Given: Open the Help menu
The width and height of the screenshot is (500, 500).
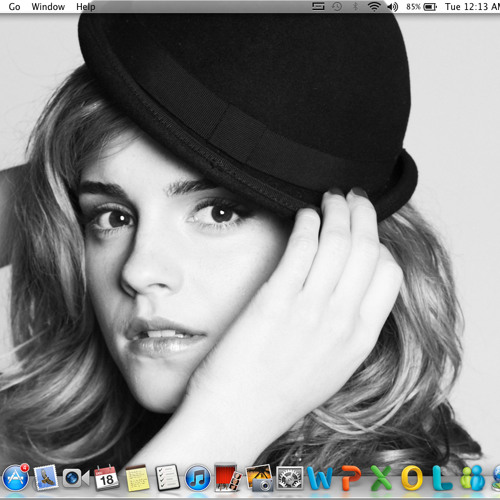Looking at the screenshot, I should coord(86,7).
